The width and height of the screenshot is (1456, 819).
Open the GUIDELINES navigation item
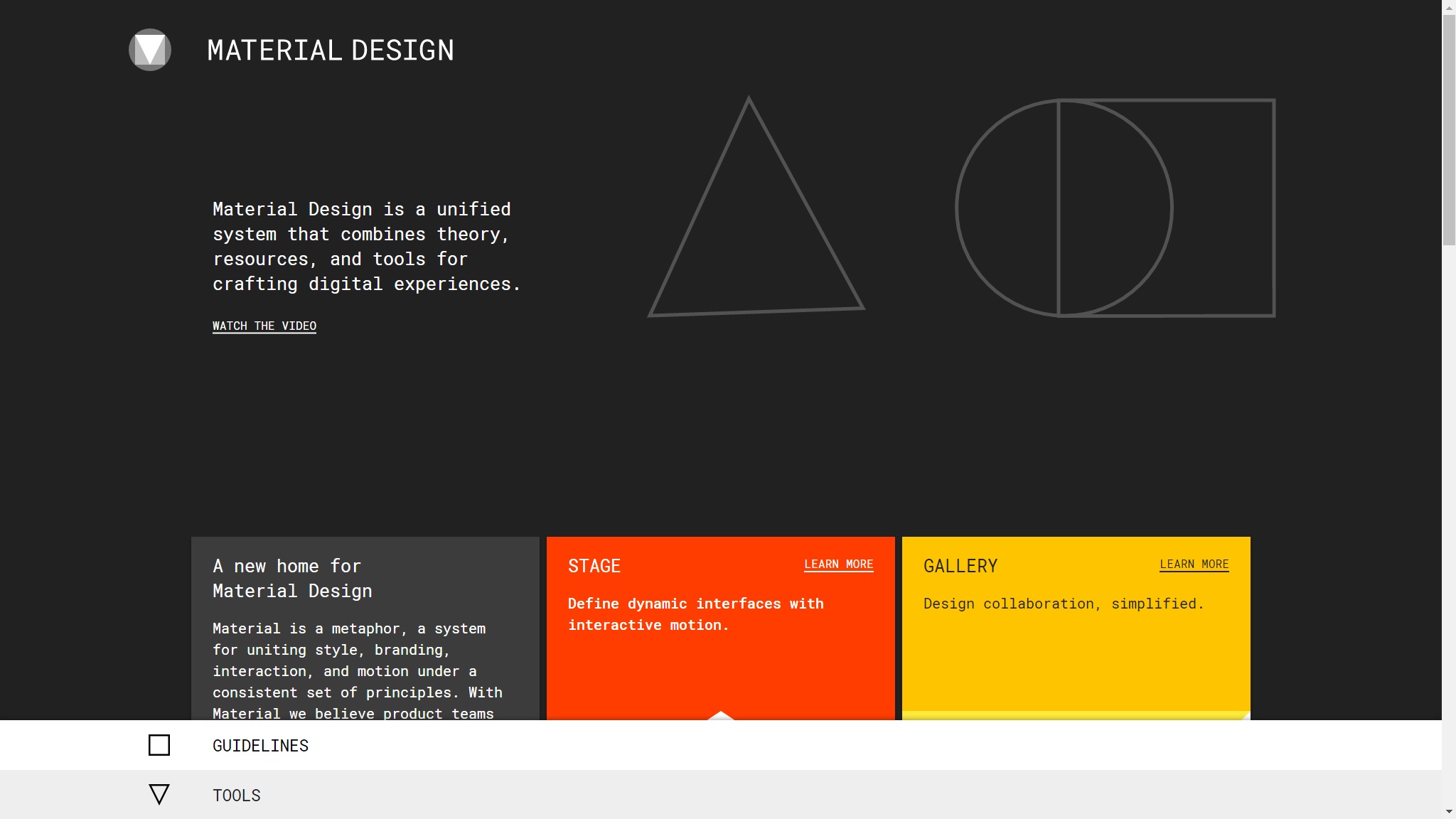point(260,746)
